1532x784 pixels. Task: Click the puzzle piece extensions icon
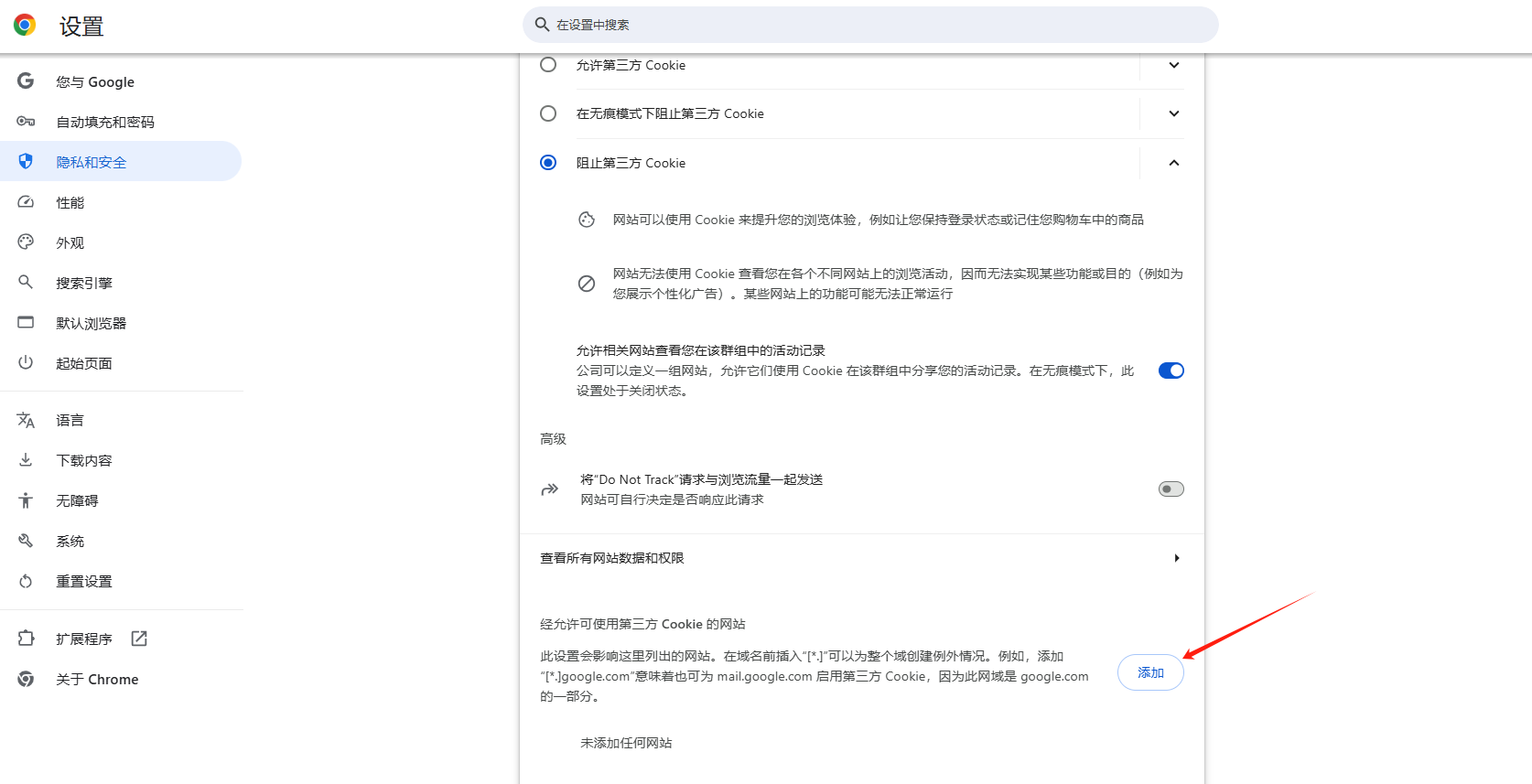click(x=26, y=638)
